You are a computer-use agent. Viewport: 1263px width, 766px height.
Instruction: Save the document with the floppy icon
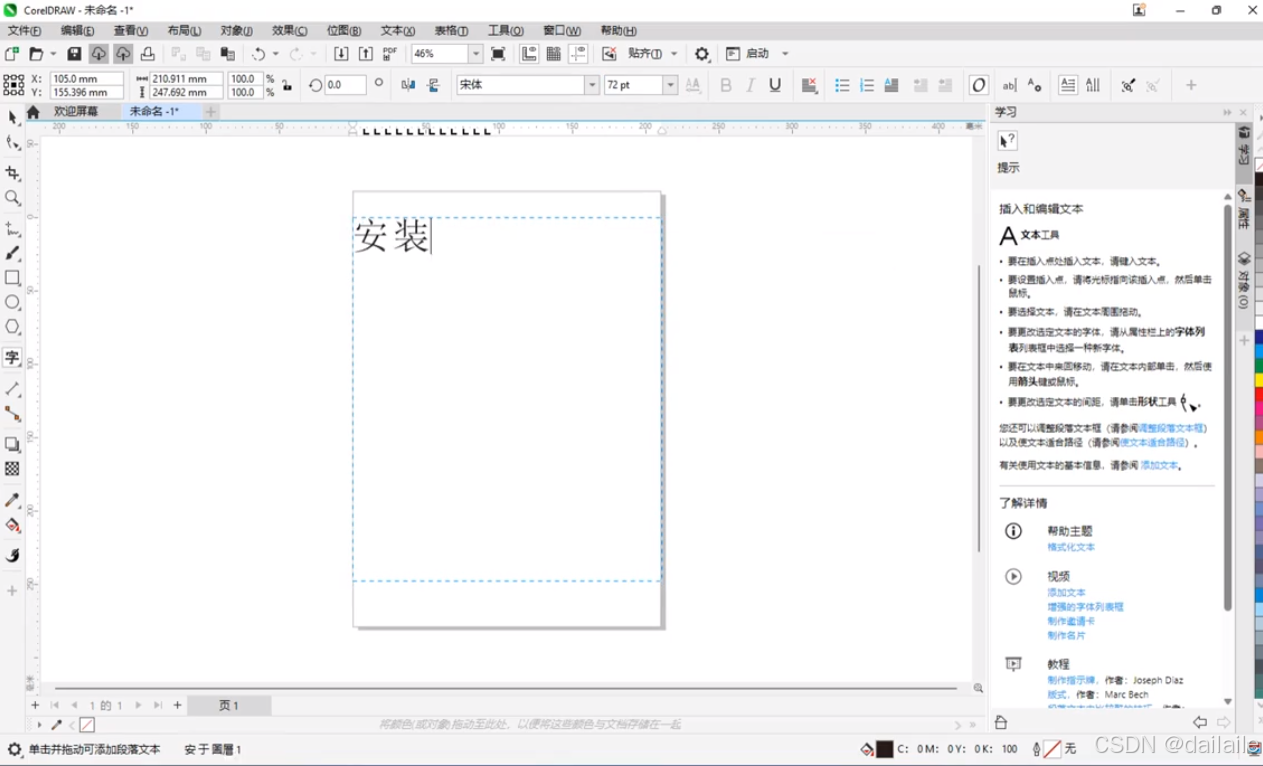(74, 54)
